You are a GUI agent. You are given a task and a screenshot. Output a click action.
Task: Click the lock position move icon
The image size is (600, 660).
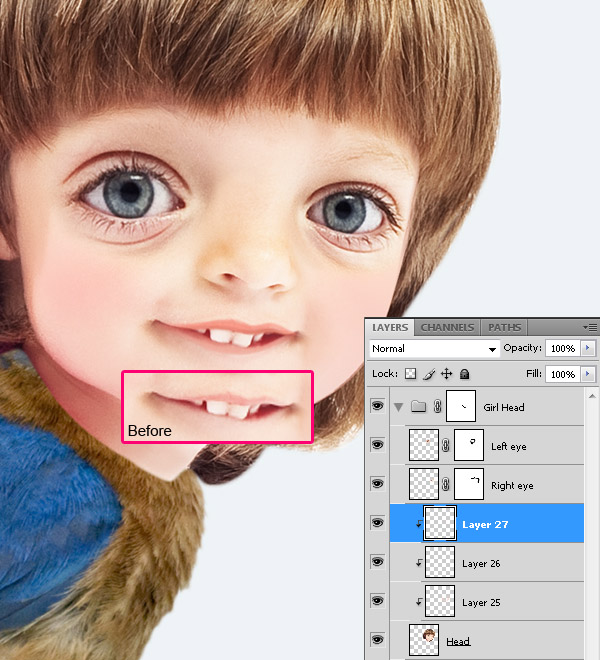click(x=446, y=374)
